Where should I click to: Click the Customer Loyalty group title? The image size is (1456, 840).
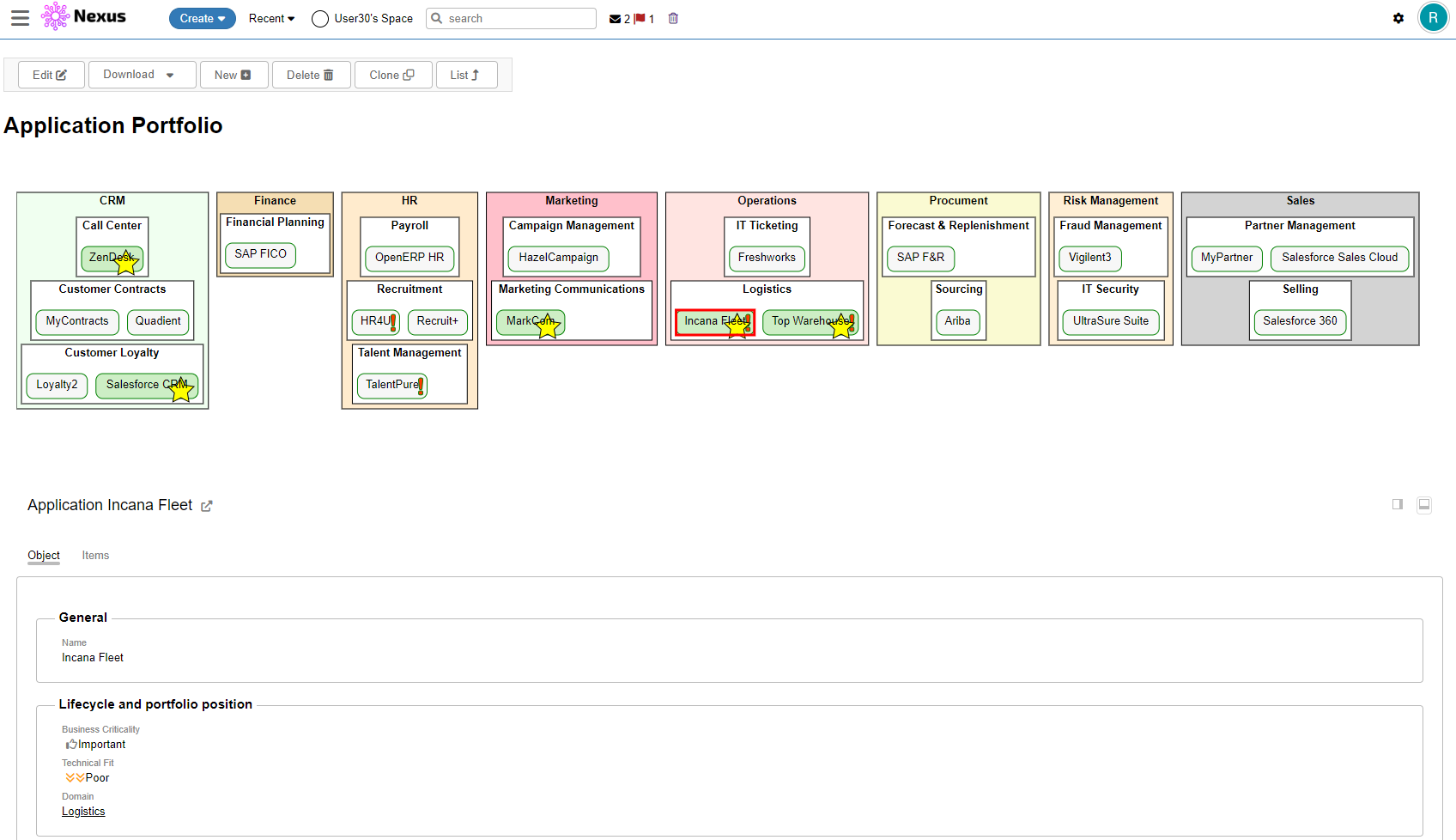point(112,353)
